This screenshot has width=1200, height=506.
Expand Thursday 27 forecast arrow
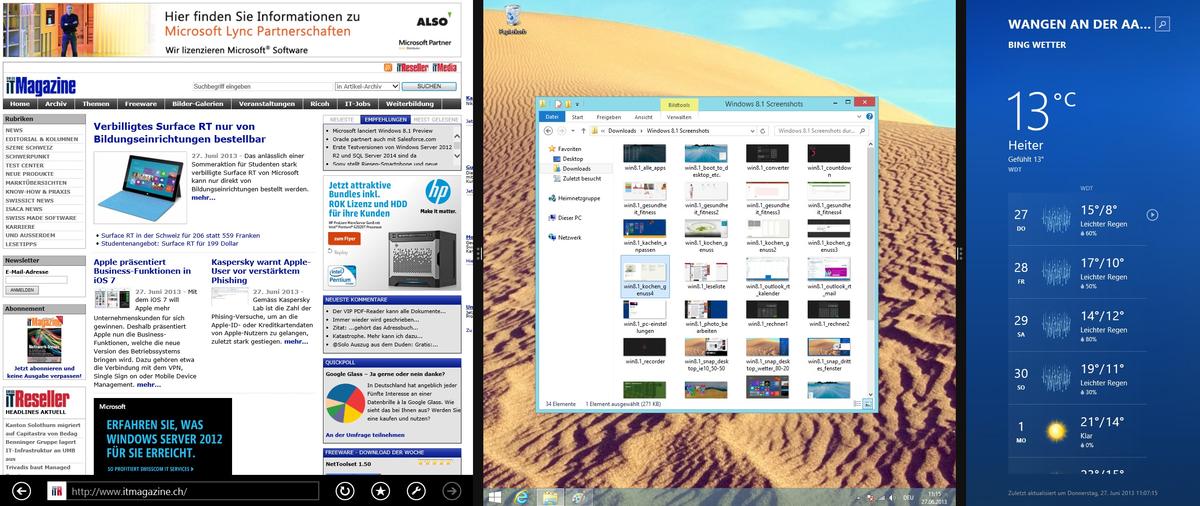[1153, 214]
